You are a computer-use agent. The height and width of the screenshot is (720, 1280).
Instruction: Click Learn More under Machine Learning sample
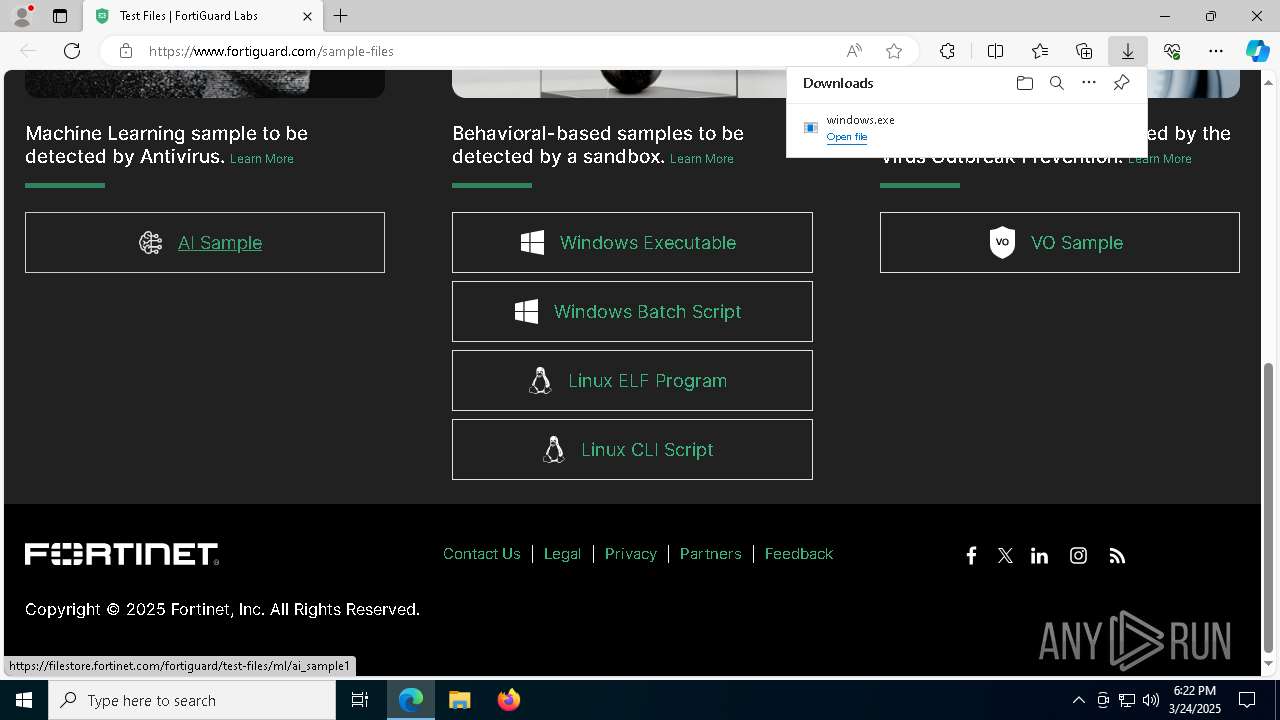(x=262, y=159)
